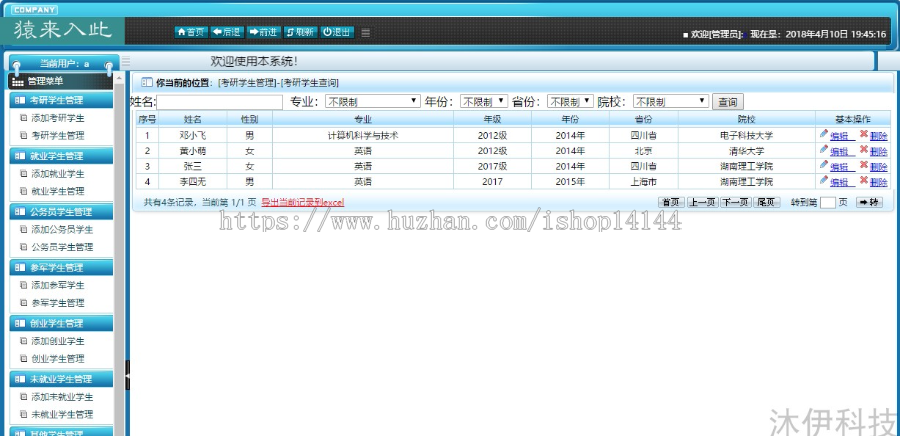Open the menu lines icon beside 退出
Screen dimensions: 900x436
366,33
